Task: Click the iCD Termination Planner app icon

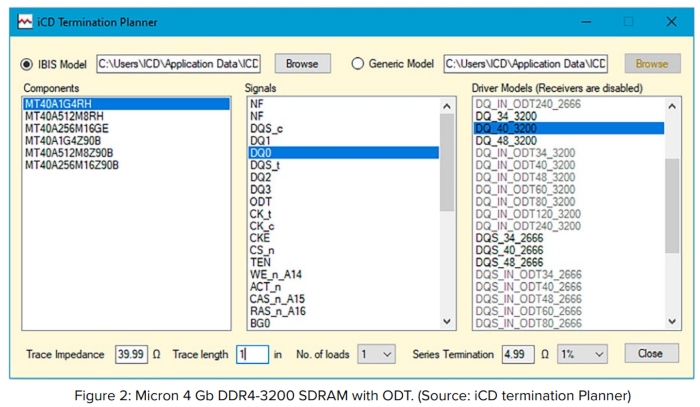Action: pos(25,21)
